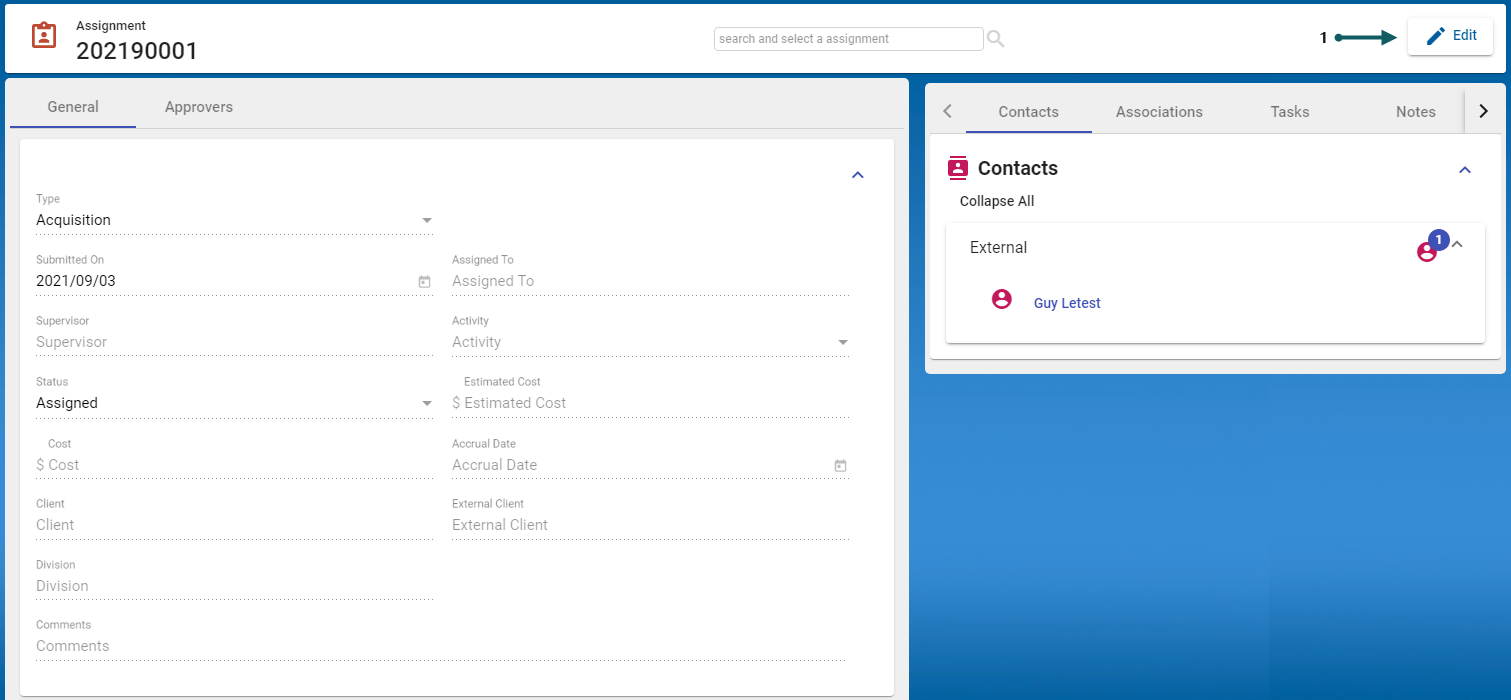Switch to the Approvers tab

point(198,107)
